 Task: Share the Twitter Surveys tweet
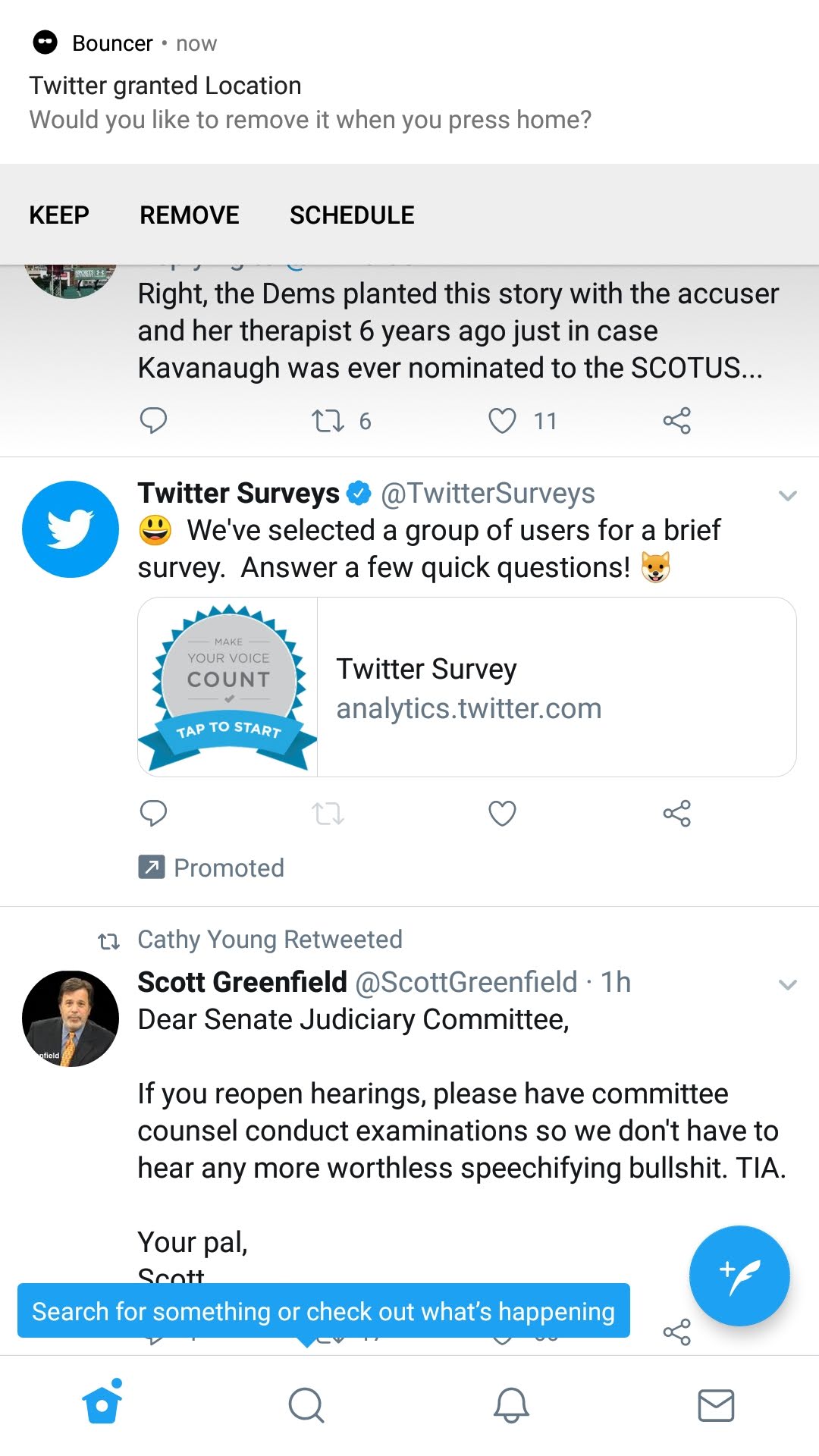pyautogui.click(x=676, y=814)
